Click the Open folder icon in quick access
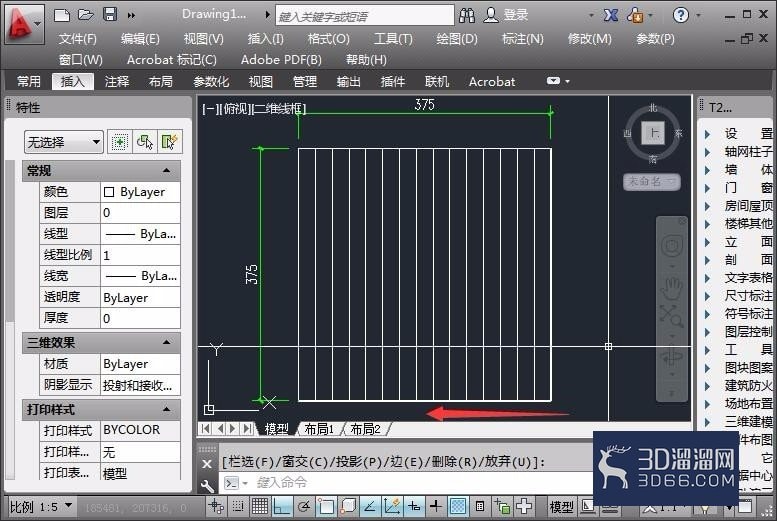This screenshot has height=521, width=777. click(x=86, y=15)
